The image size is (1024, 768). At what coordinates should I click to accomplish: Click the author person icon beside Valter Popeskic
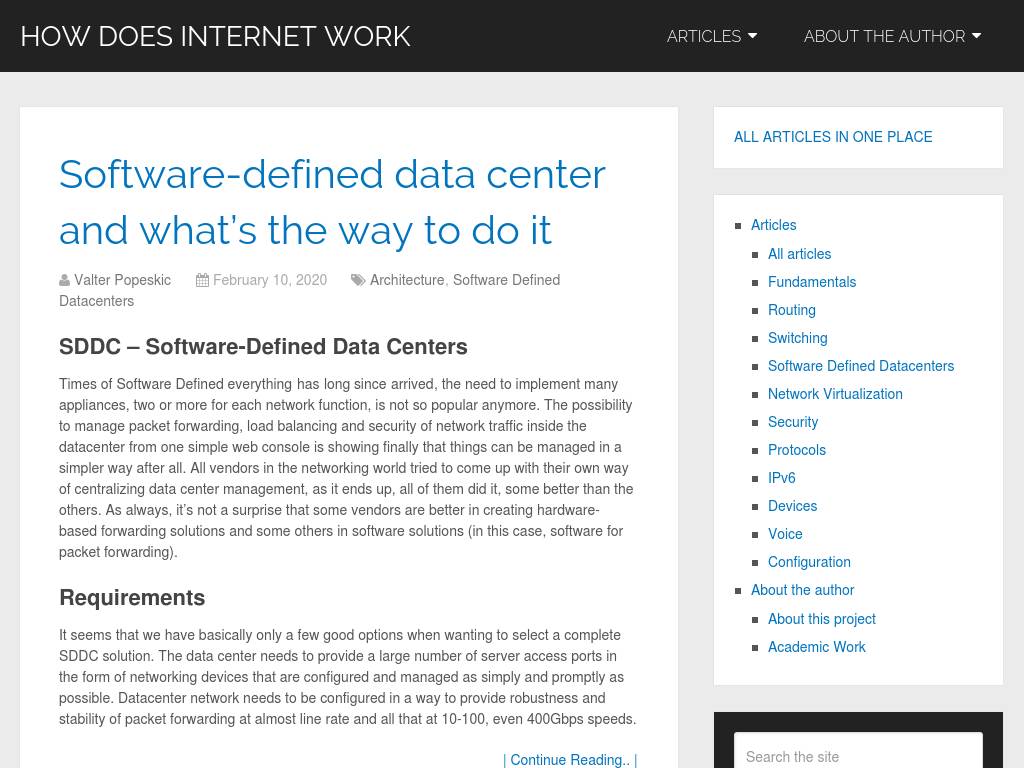point(65,280)
